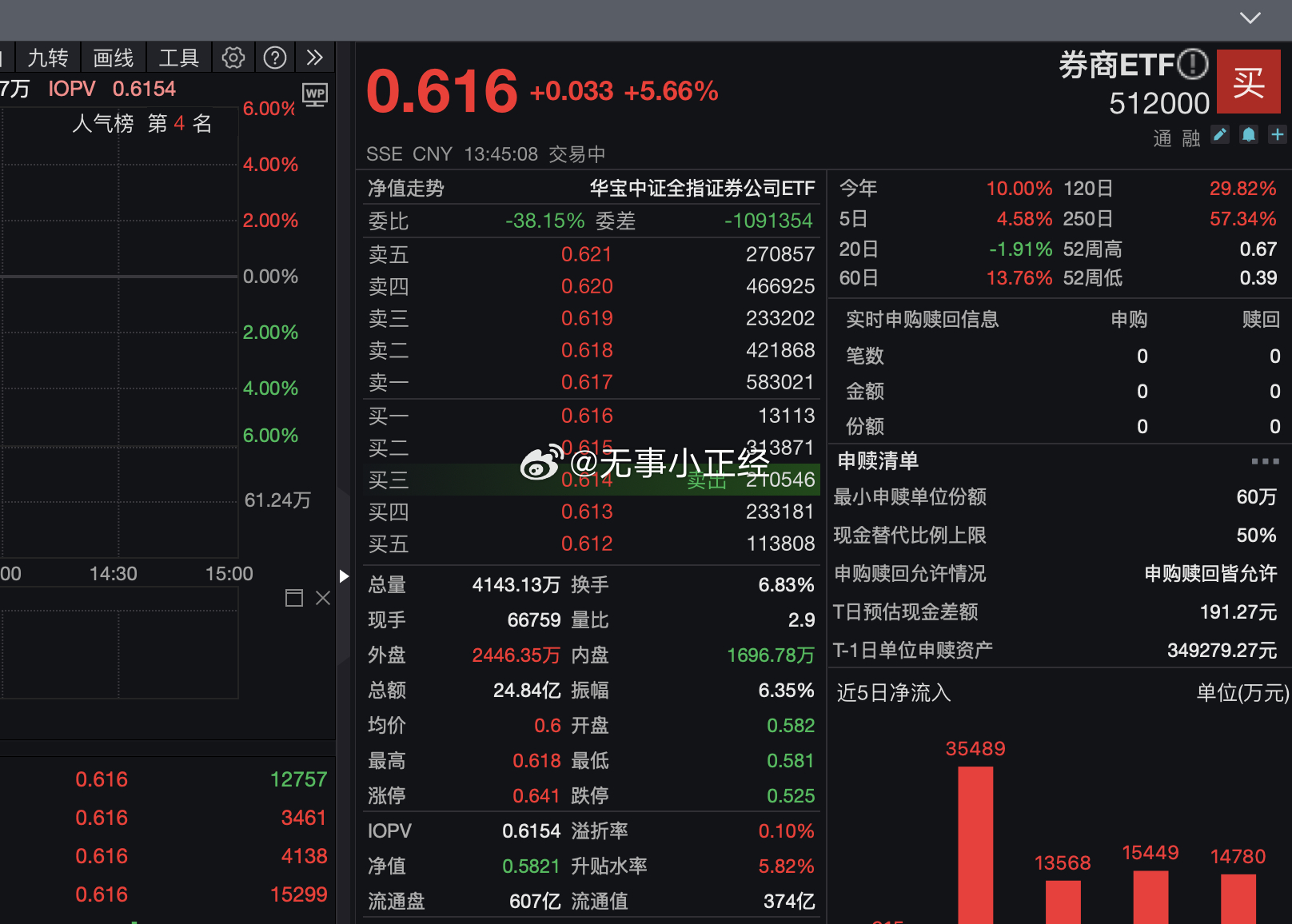Click the 委比 -38.15% value
1292x924 pixels.
544,221
